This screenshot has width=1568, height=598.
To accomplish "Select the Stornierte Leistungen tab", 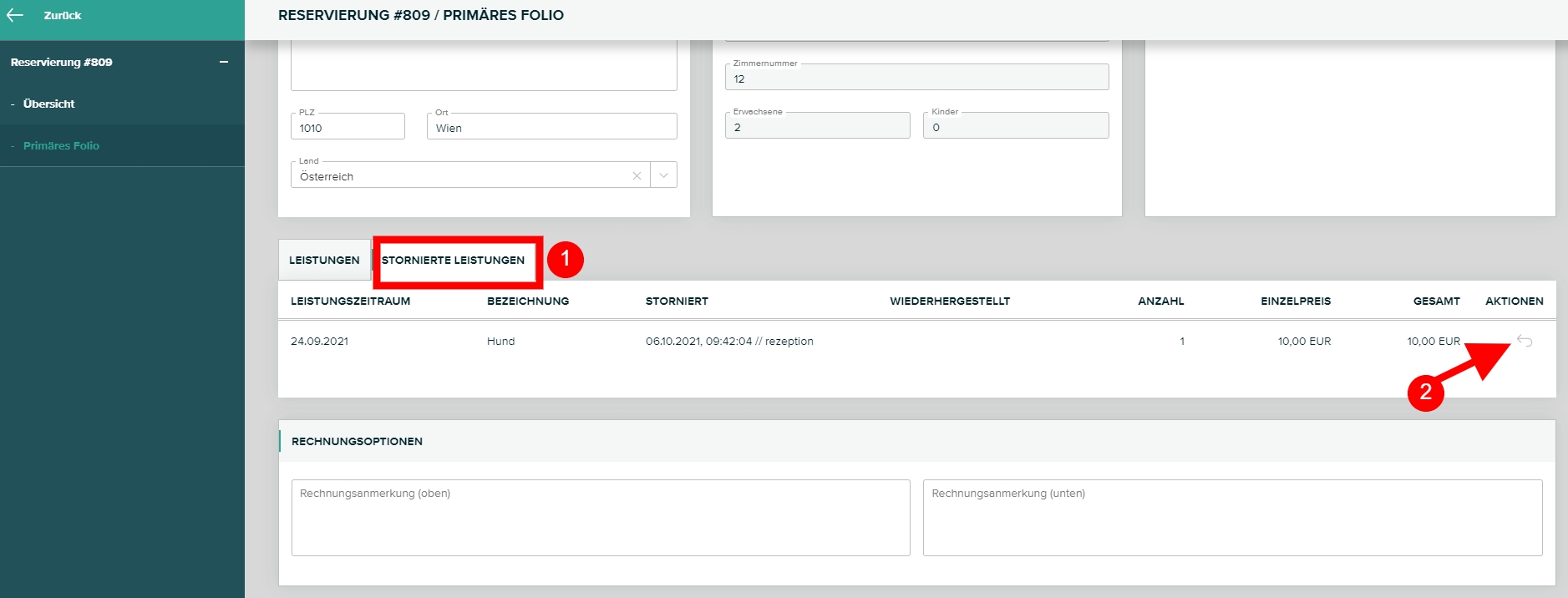I will pyautogui.click(x=453, y=260).
